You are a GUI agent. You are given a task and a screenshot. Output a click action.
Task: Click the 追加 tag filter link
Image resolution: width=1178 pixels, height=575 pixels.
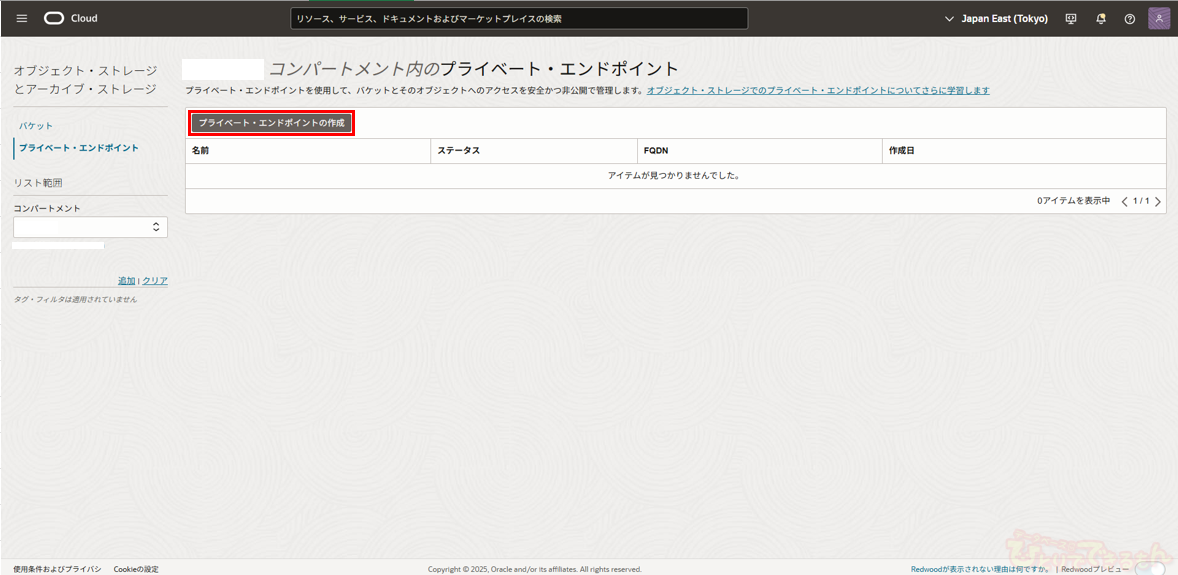click(126, 280)
